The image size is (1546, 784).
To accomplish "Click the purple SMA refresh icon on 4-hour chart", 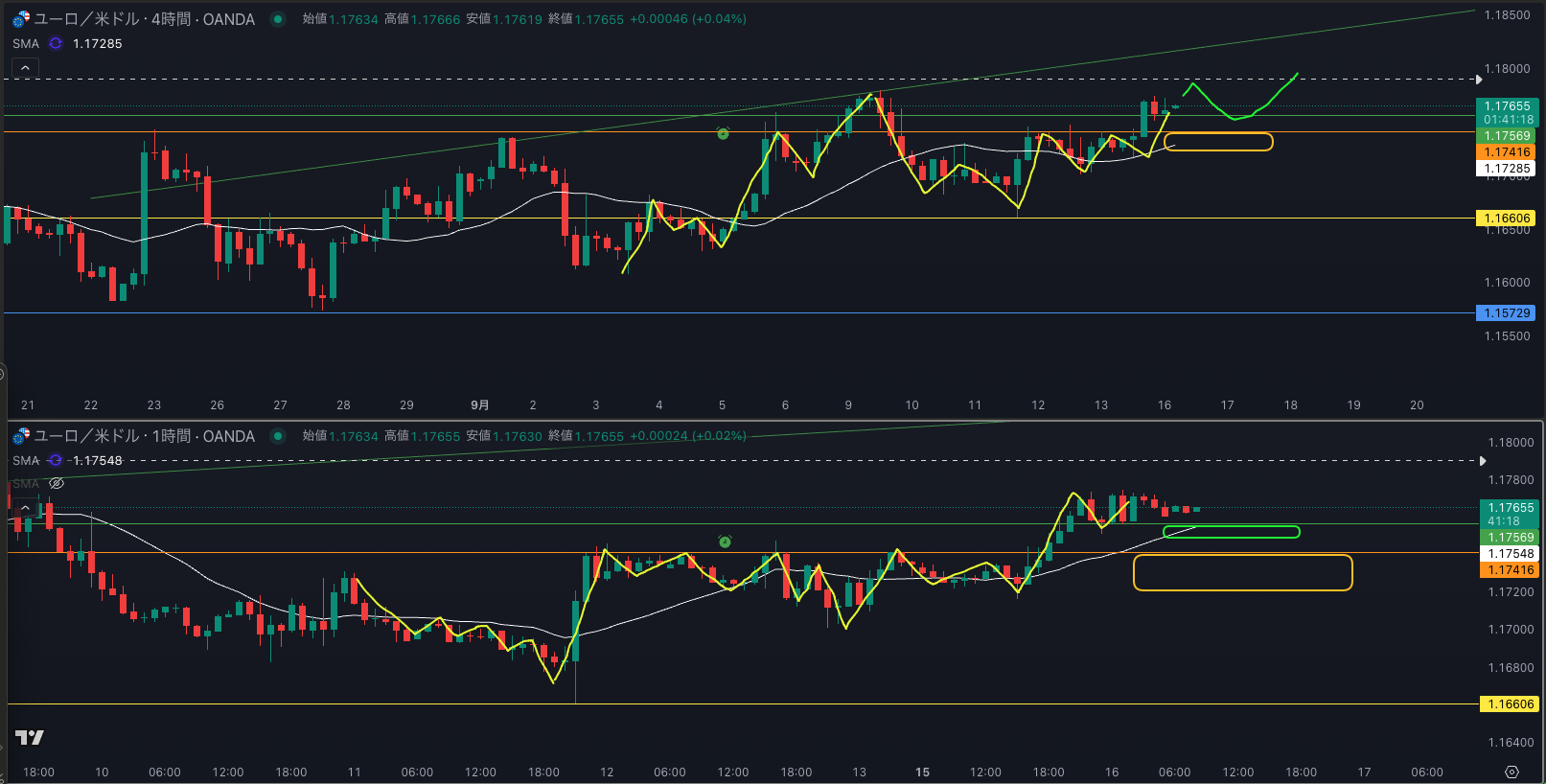I will click(56, 43).
